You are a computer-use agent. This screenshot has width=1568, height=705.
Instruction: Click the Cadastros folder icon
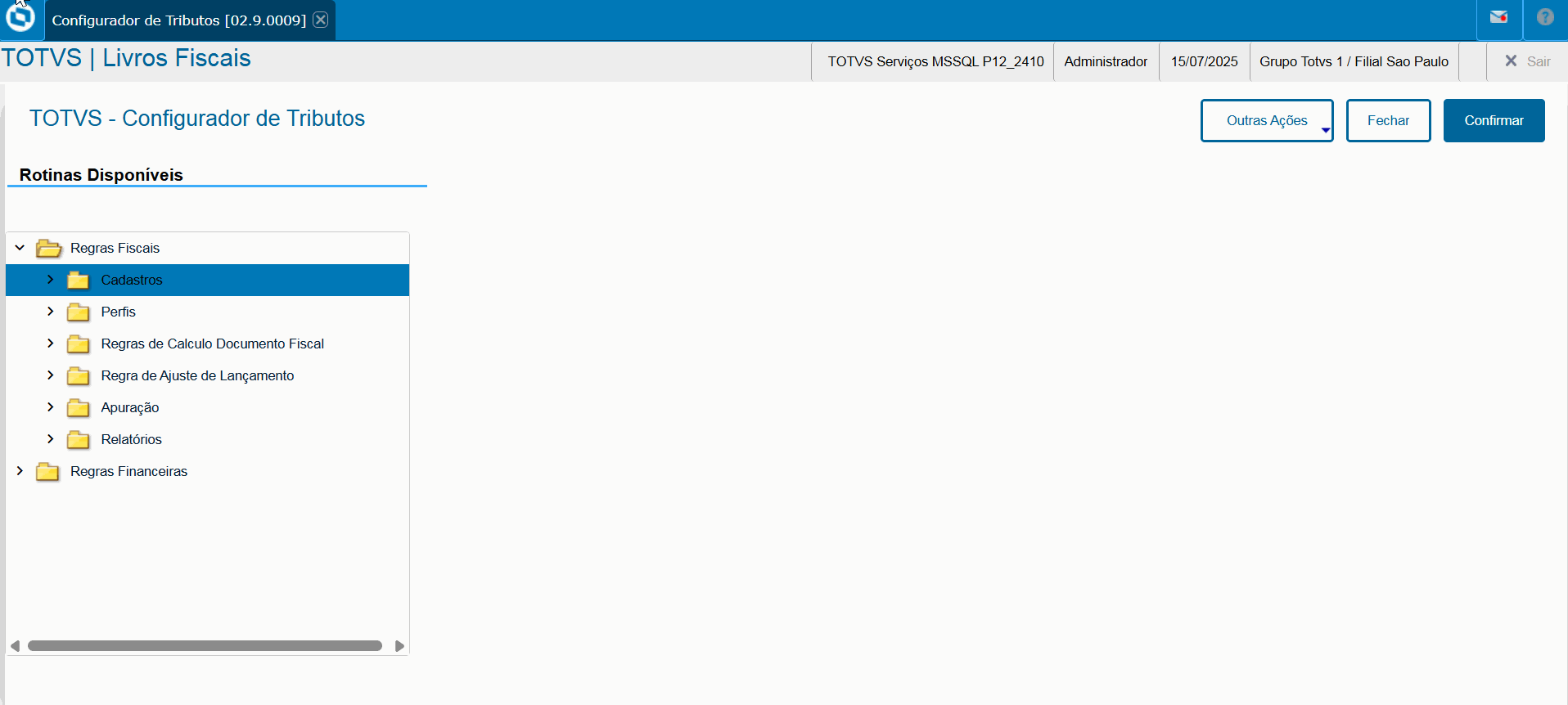point(79,280)
